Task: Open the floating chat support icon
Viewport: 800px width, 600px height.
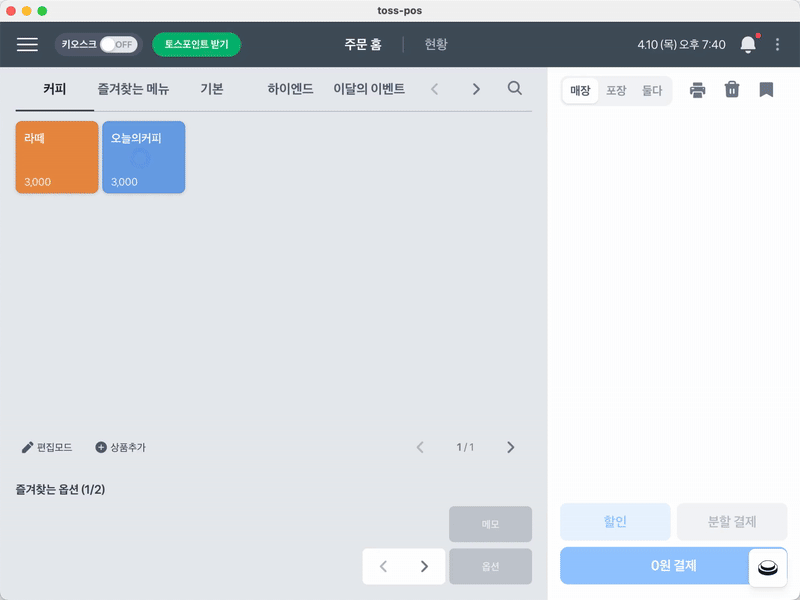Action: tap(767, 568)
